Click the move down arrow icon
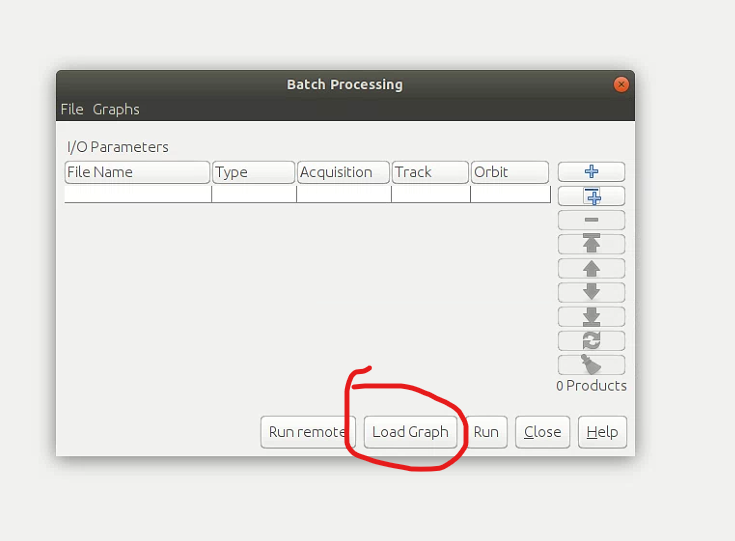The image size is (735, 541). coord(591,292)
